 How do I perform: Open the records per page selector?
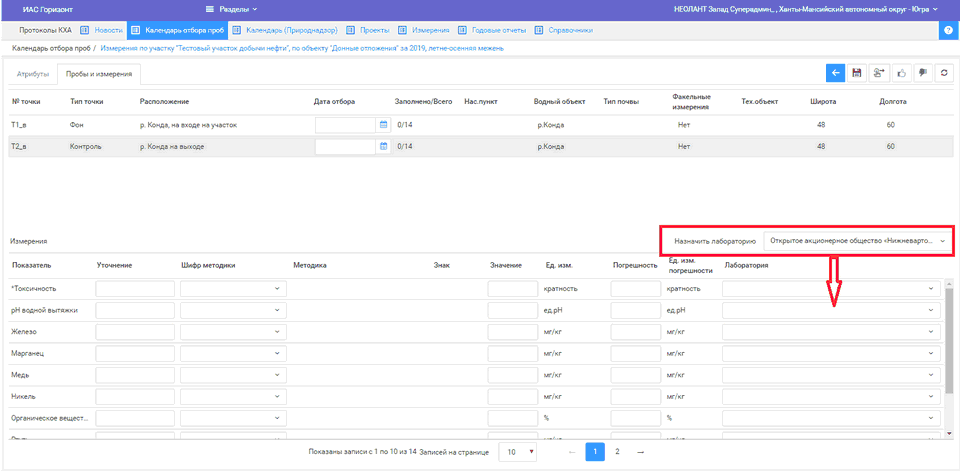click(518, 452)
